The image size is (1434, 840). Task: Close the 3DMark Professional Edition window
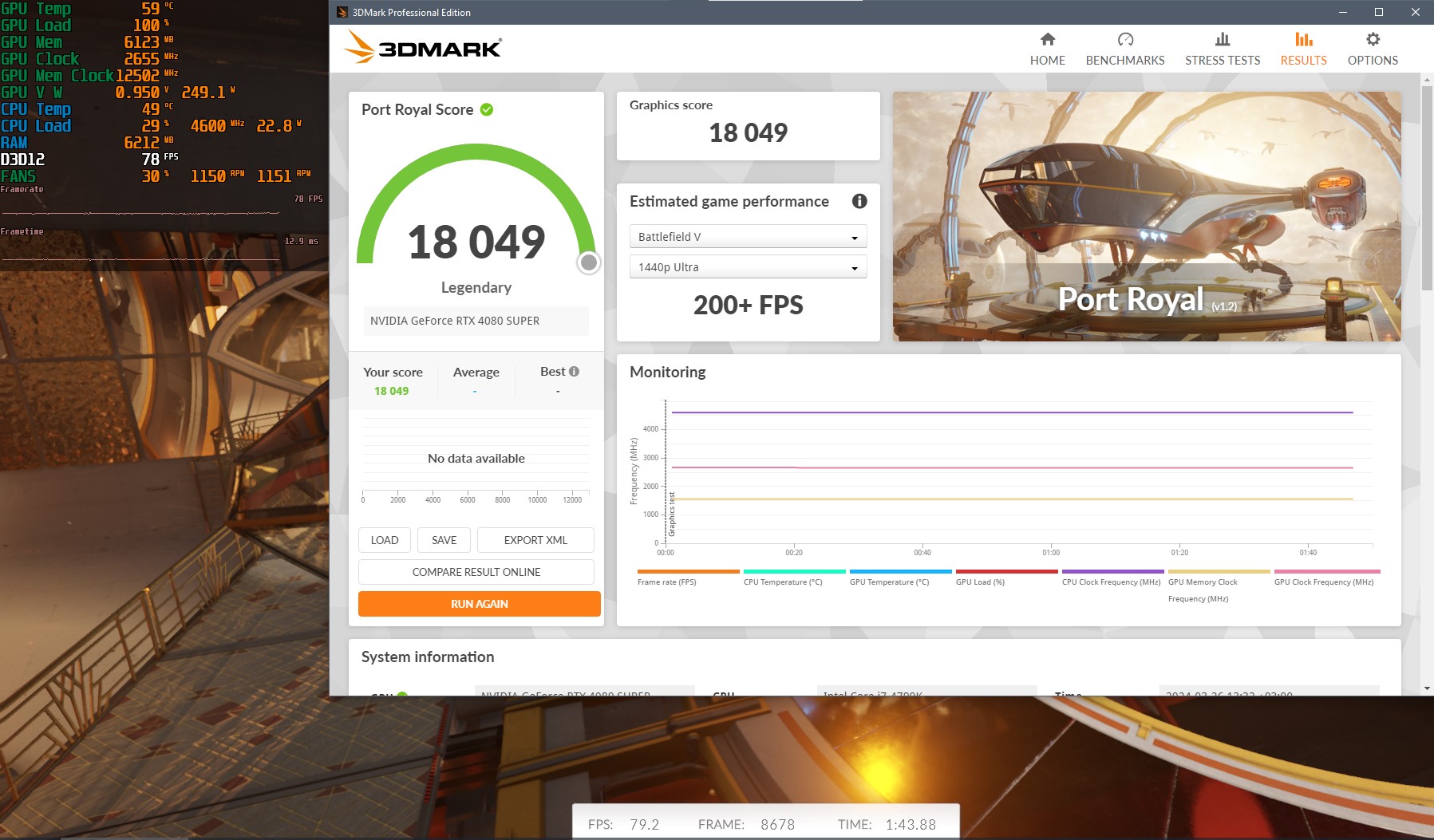[x=1416, y=12]
